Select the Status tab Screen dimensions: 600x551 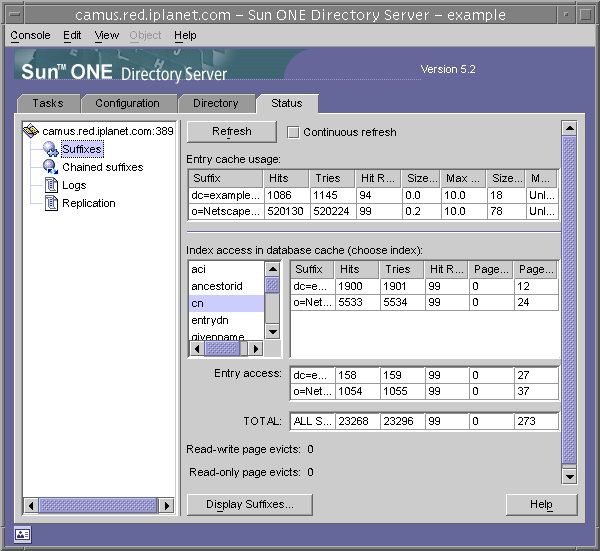pos(287,103)
